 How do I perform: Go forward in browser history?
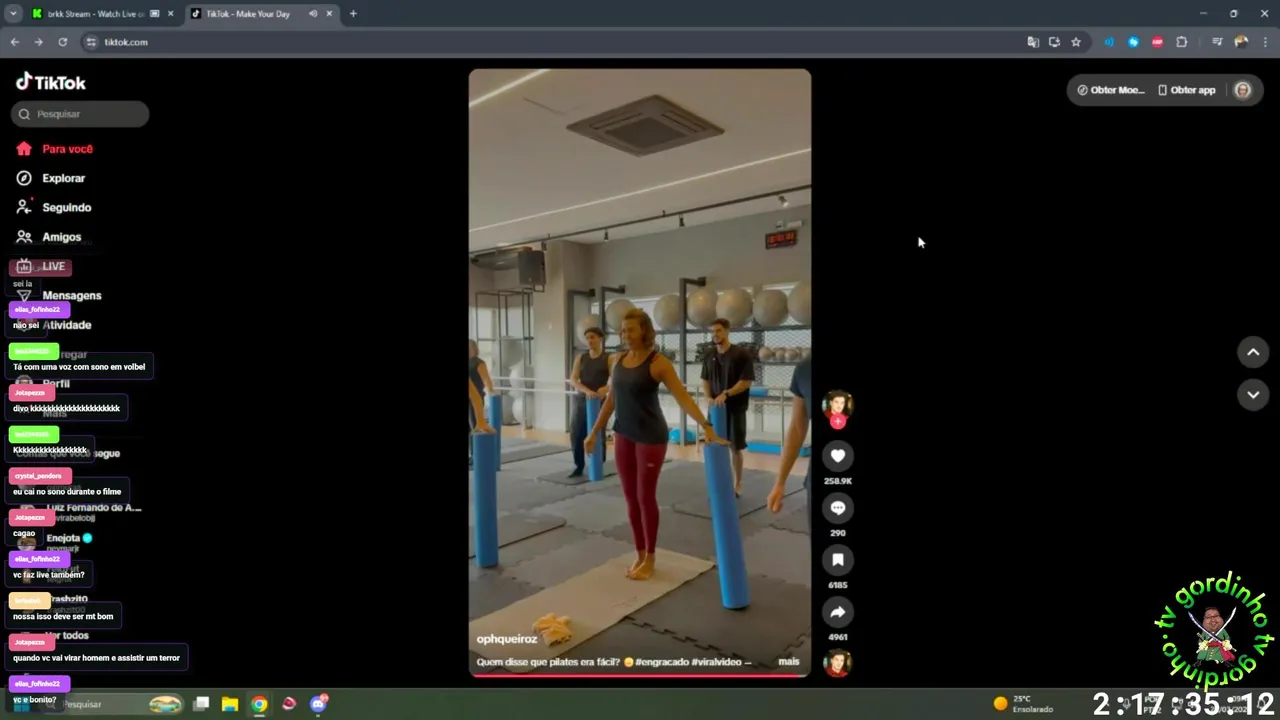click(38, 42)
